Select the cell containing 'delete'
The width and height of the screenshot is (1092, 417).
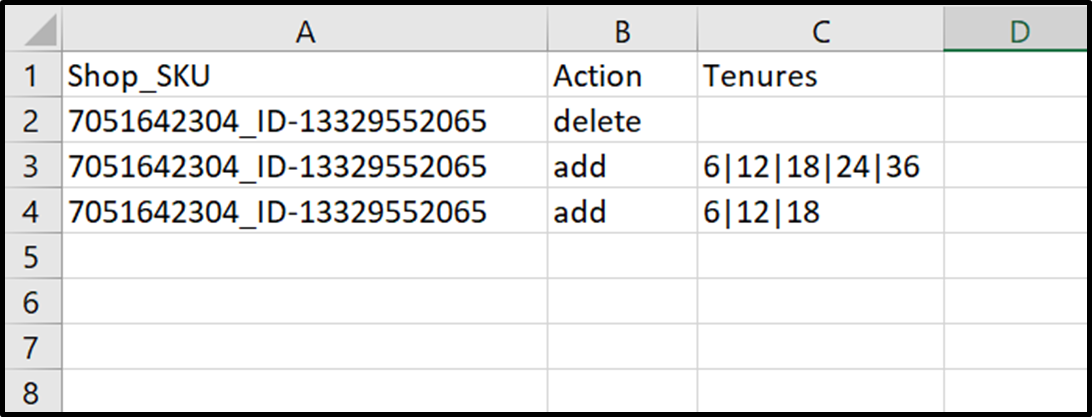point(622,121)
